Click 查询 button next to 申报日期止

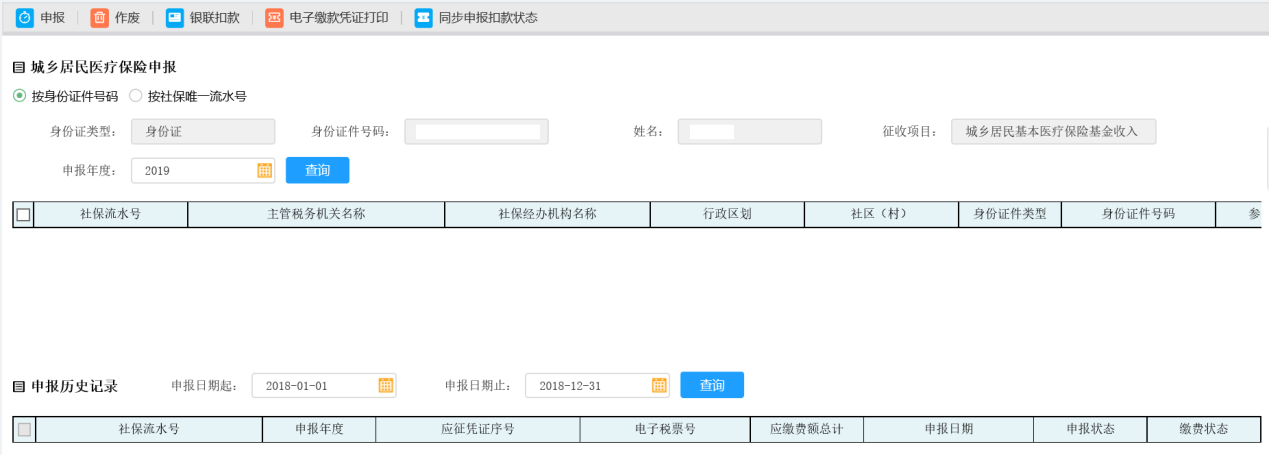coord(712,385)
